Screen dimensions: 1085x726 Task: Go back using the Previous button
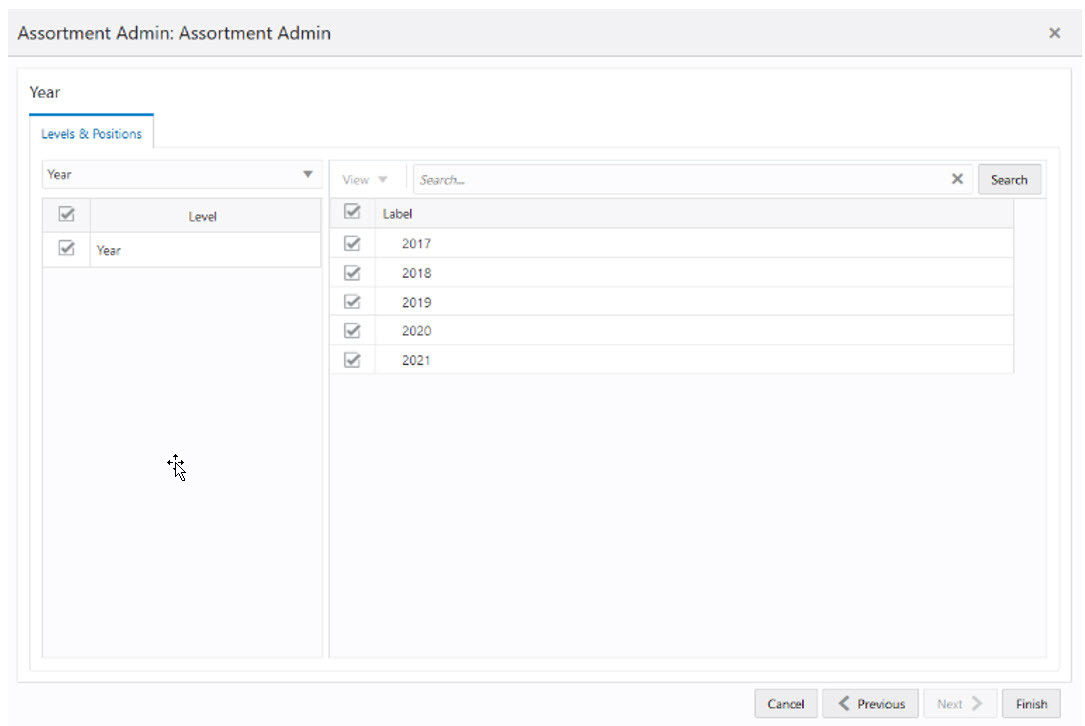(x=869, y=703)
